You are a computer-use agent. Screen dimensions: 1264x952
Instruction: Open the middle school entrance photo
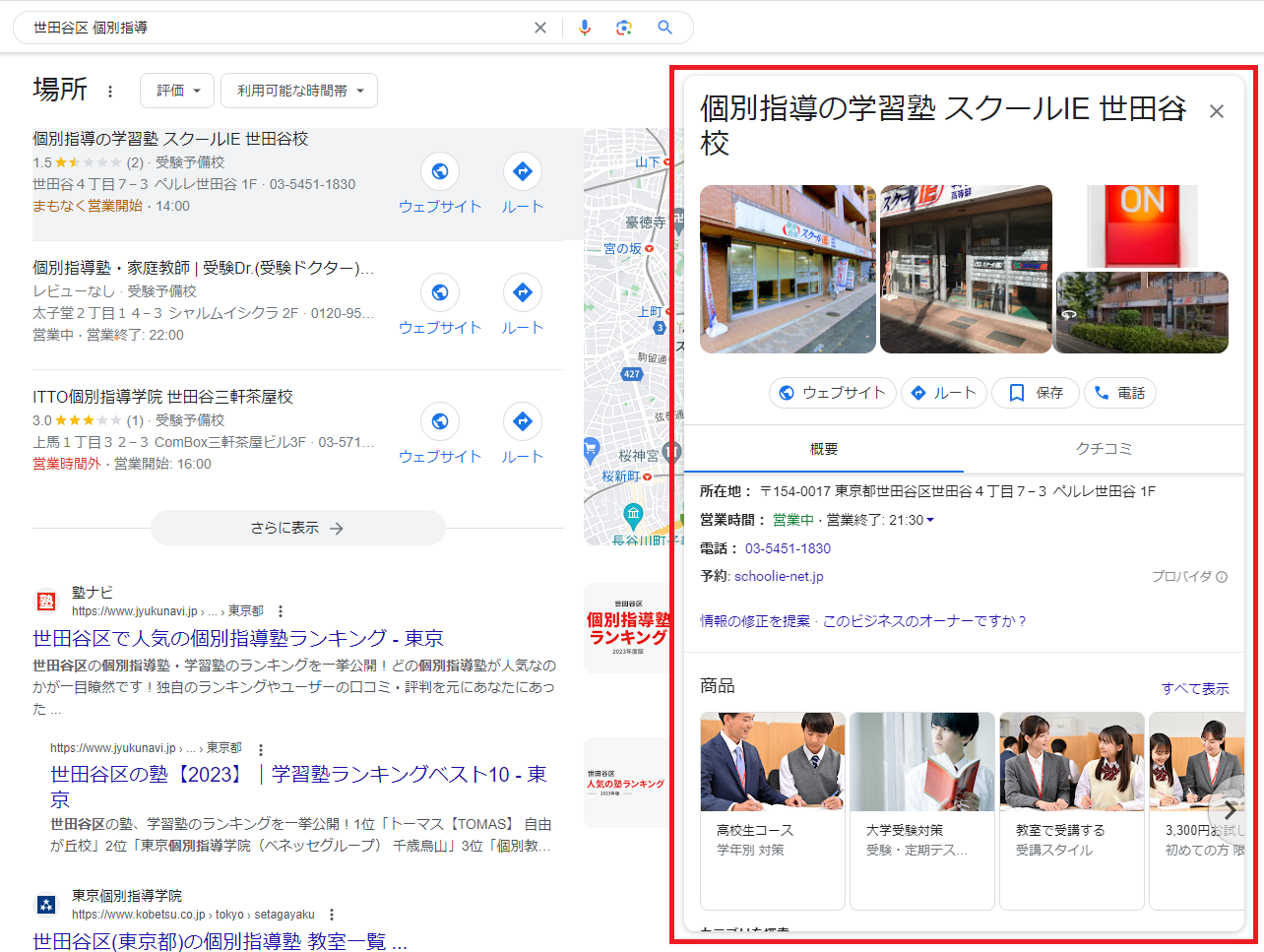[966, 269]
